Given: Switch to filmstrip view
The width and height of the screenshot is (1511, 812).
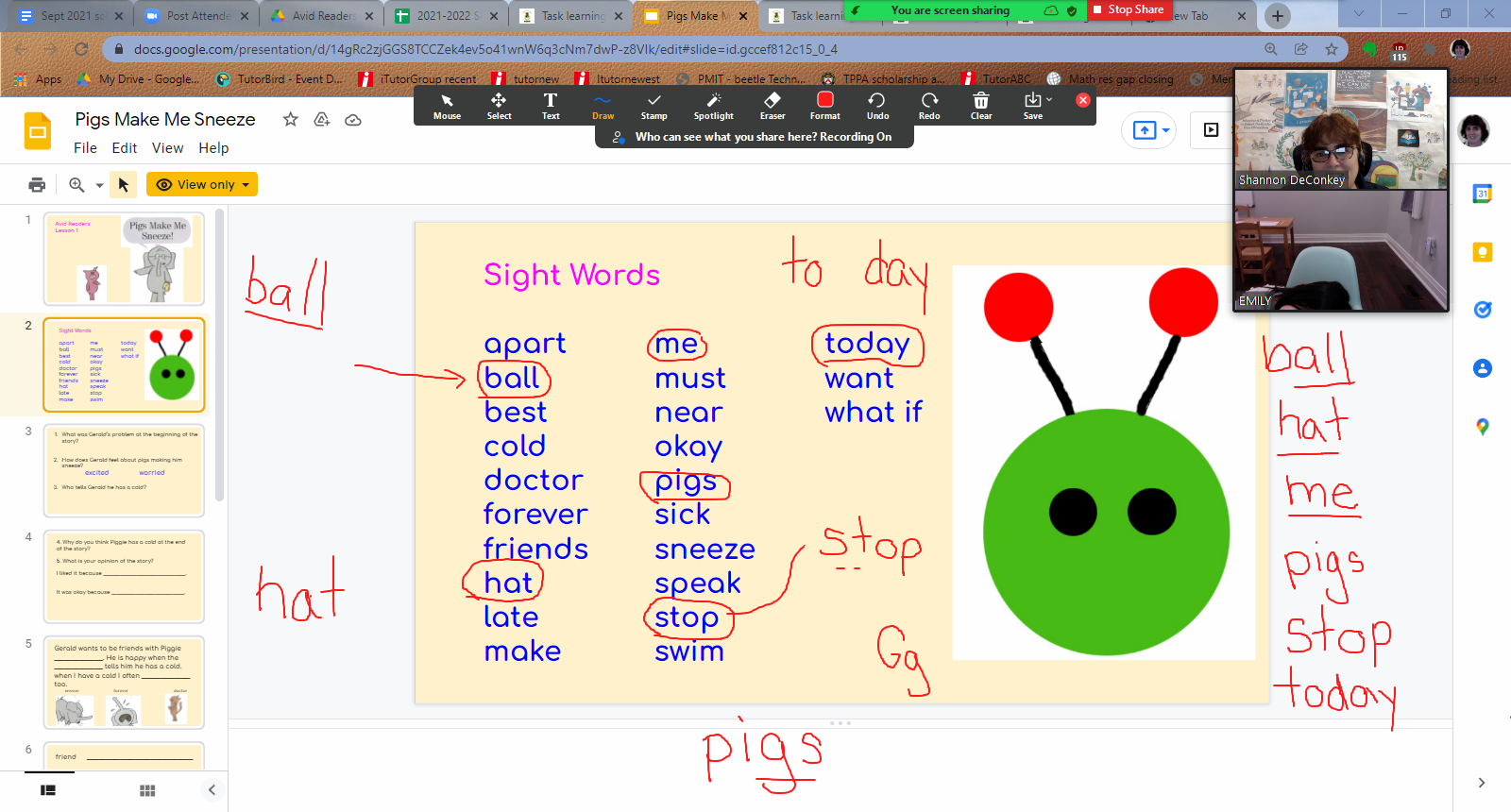Looking at the screenshot, I should tap(48, 790).
